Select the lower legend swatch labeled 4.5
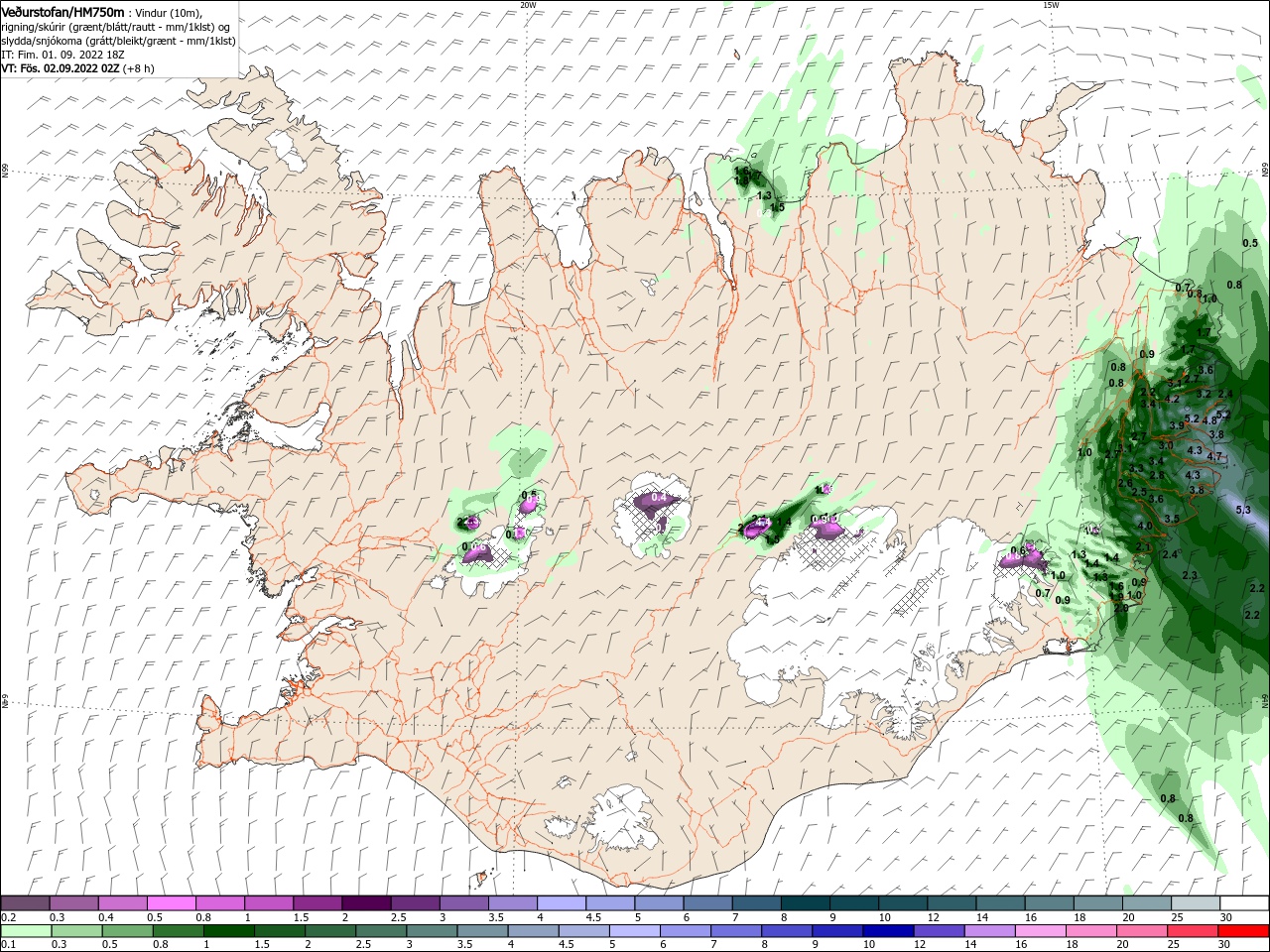Image resolution: width=1270 pixels, height=952 pixels. [584, 931]
